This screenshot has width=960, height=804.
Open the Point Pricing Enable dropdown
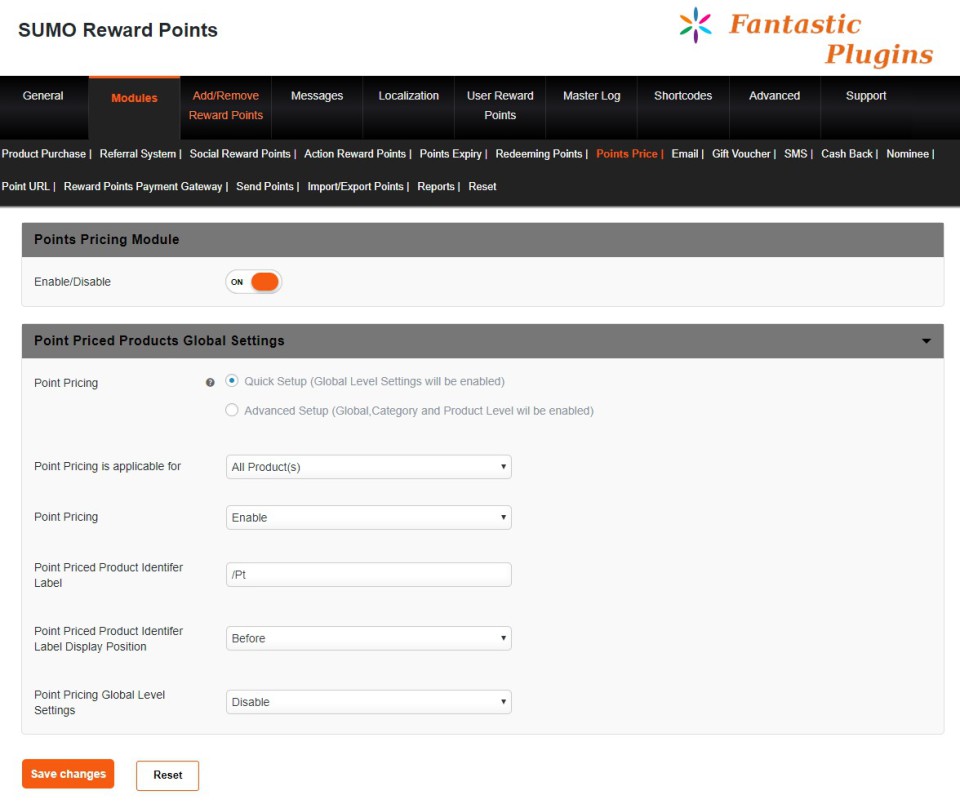[x=368, y=518]
